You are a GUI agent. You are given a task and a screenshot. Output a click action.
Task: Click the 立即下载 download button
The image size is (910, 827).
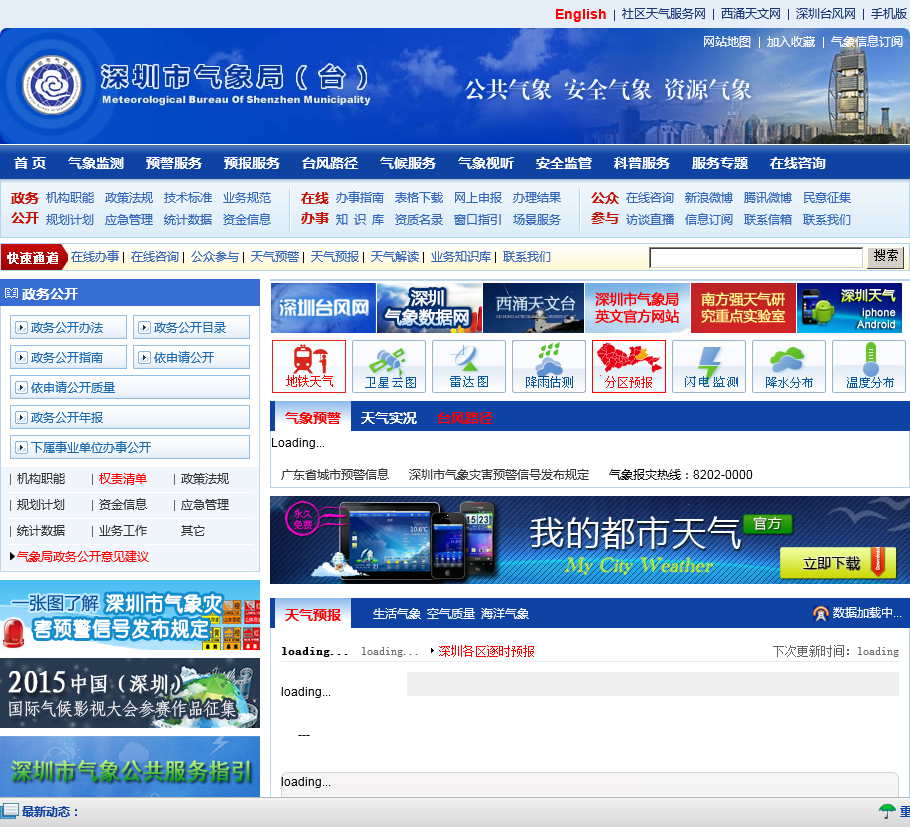click(x=837, y=563)
